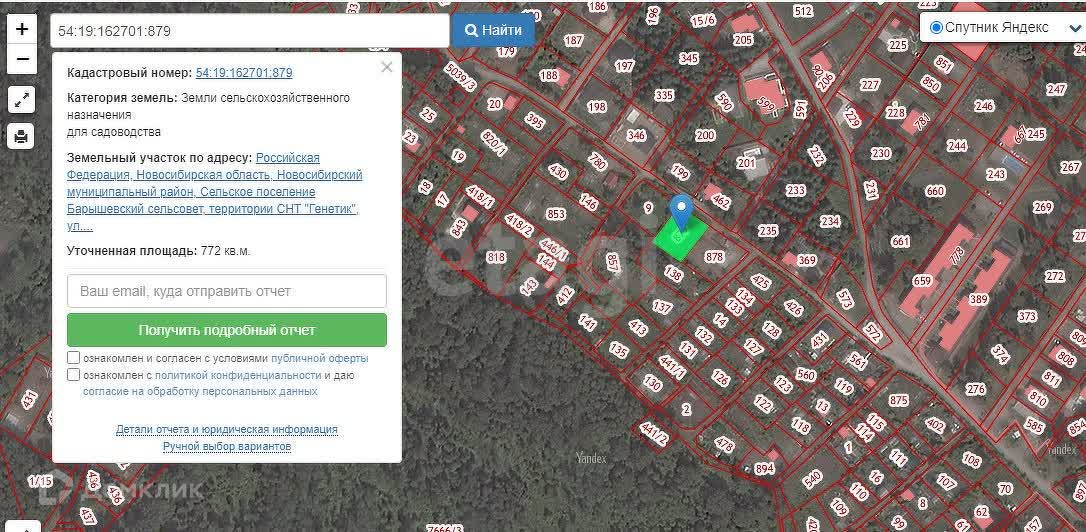Select the Спутник Яндекс radio option
1086x532 pixels.
pos(936,28)
